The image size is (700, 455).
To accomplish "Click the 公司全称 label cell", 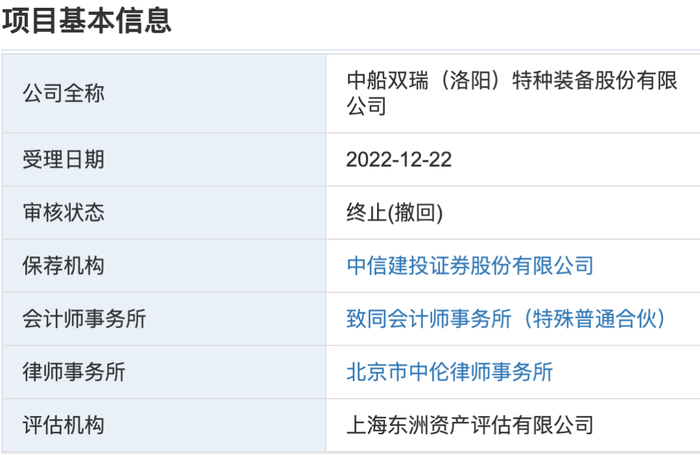I will coord(63,94).
